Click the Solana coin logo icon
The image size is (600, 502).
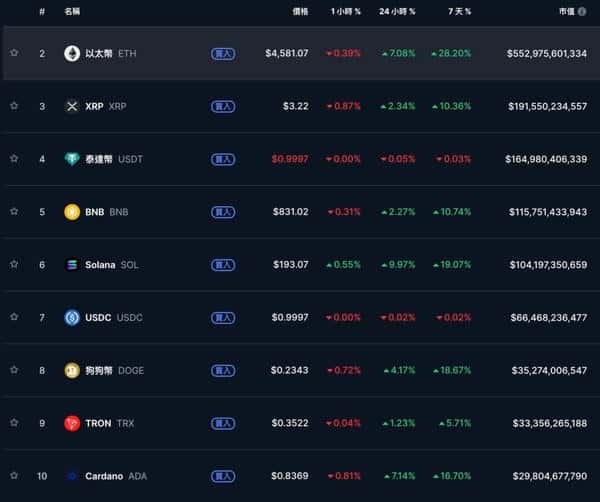tap(72, 265)
